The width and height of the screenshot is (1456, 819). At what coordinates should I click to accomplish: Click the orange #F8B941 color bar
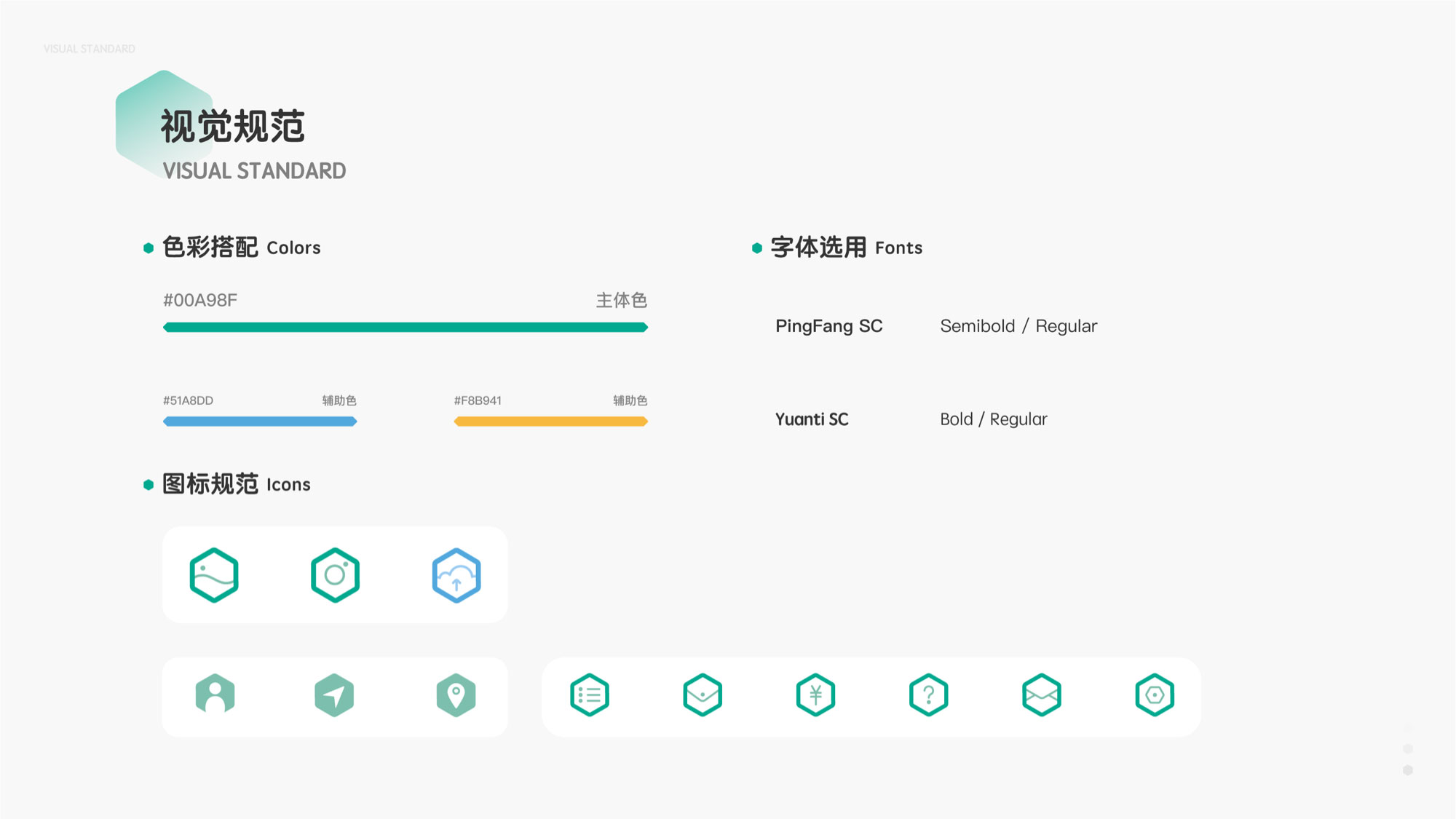[551, 421]
